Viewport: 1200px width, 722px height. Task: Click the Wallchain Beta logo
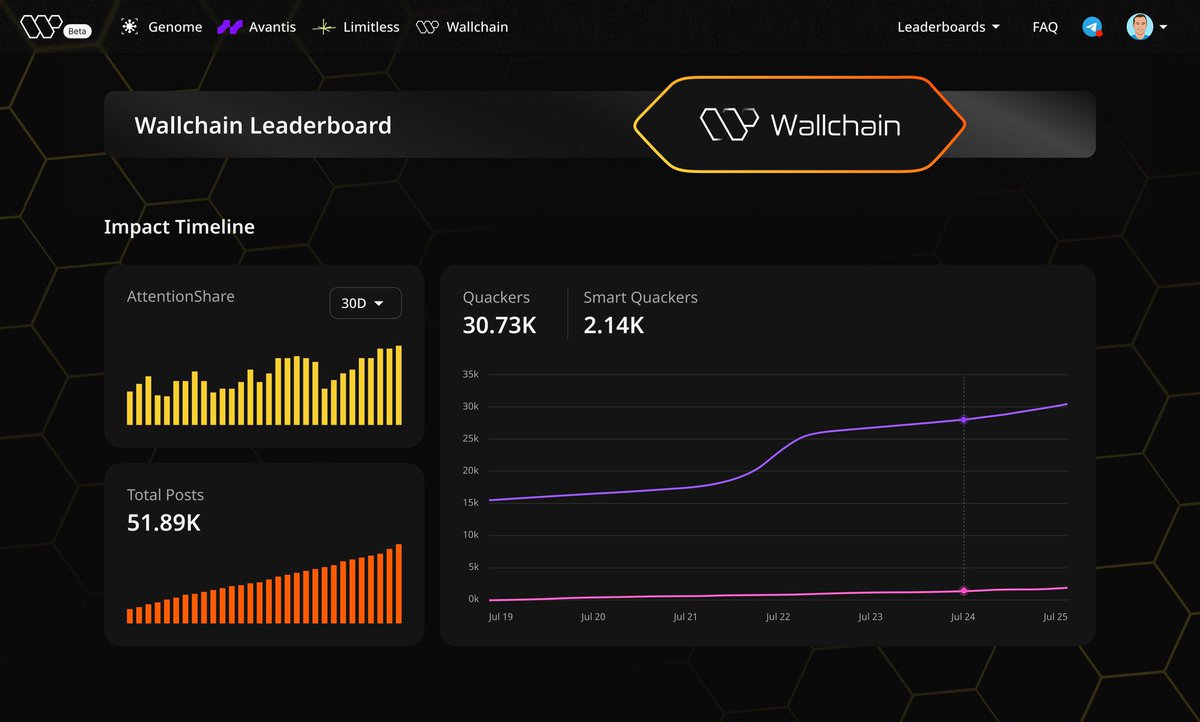pos(54,27)
